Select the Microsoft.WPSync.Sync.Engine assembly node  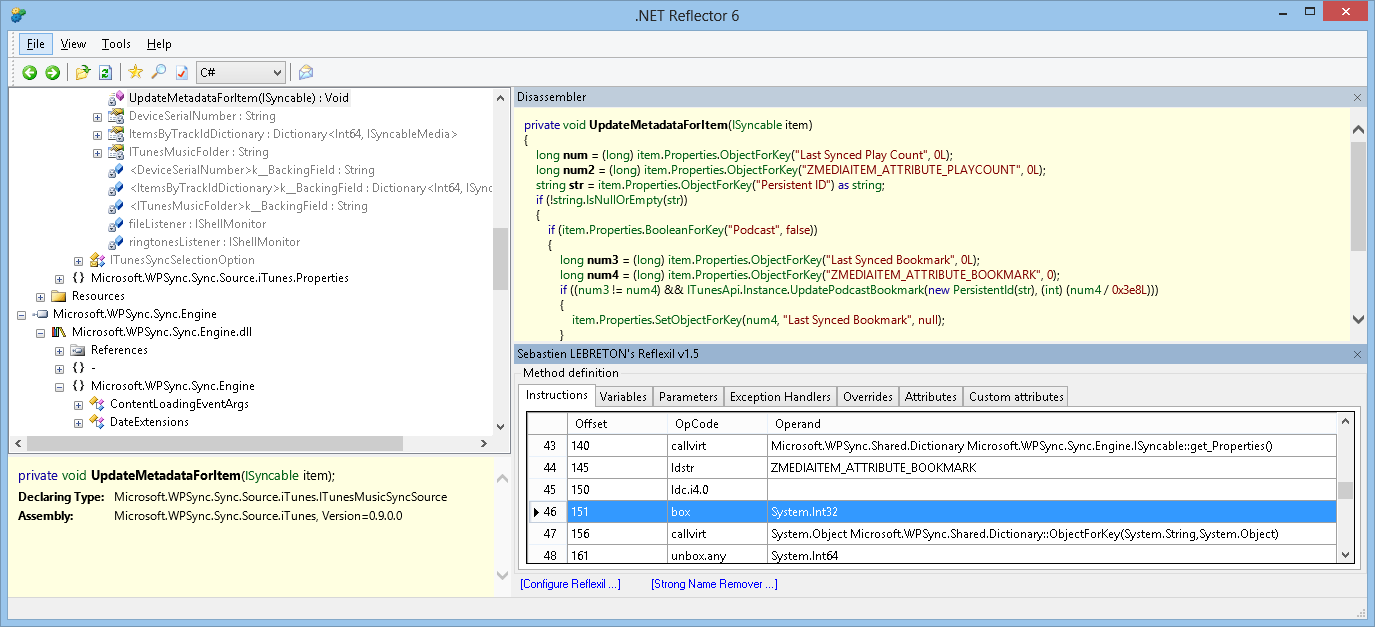pos(135,314)
